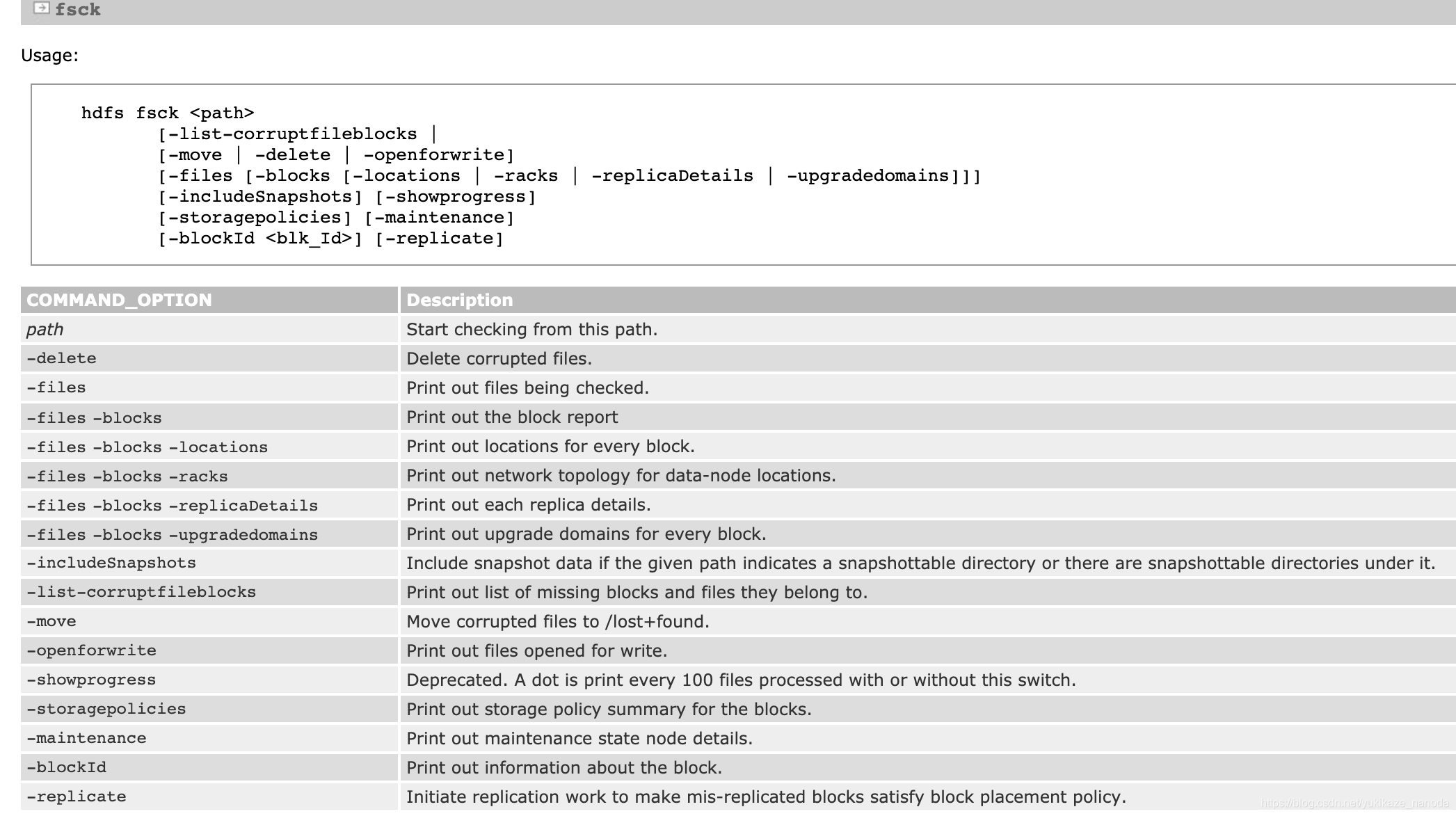The width and height of the screenshot is (1456, 816).
Task: Click the hdfs fsck usage code box
Action: [529, 175]
